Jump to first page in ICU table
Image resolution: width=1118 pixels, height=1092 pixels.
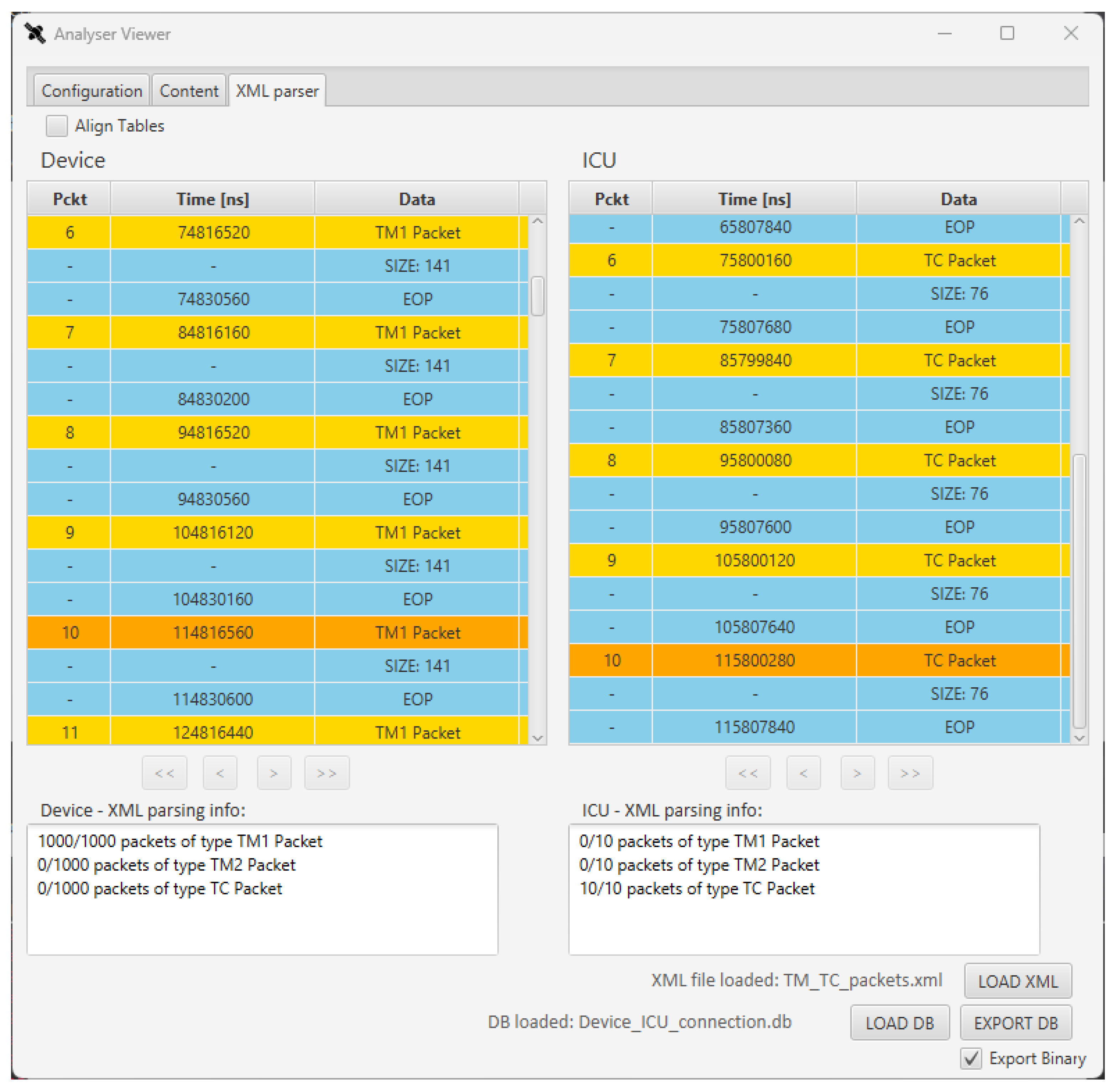tap(747, 773)
